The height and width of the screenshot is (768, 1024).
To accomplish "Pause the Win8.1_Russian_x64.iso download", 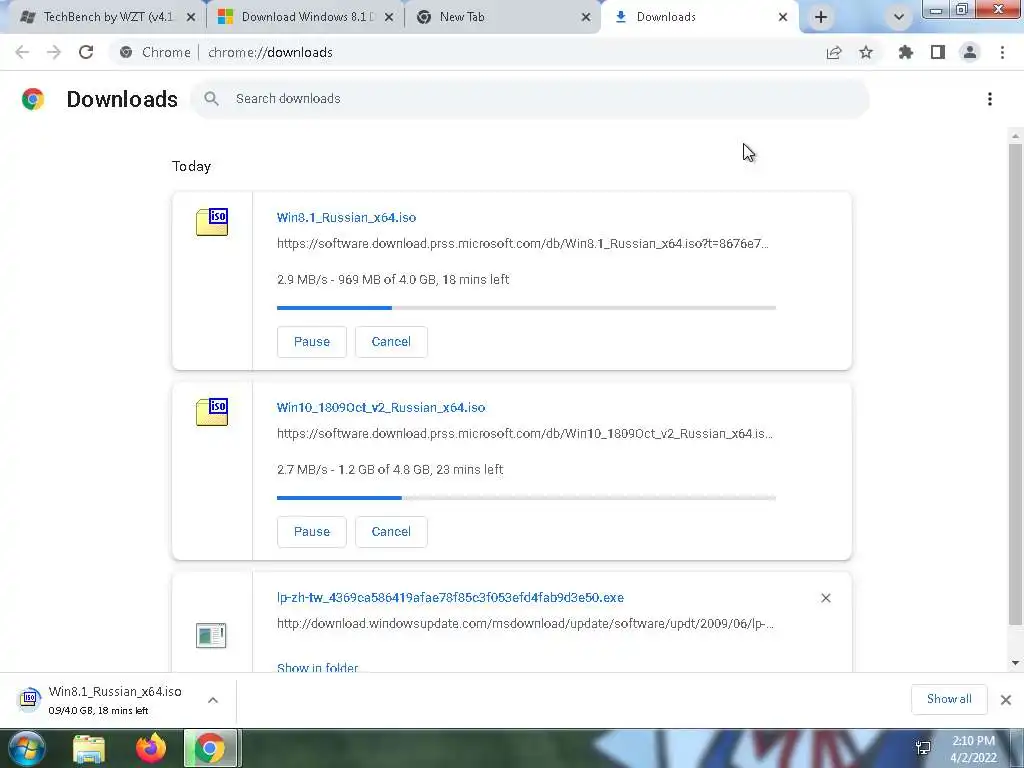I will [x=312, y=342].
